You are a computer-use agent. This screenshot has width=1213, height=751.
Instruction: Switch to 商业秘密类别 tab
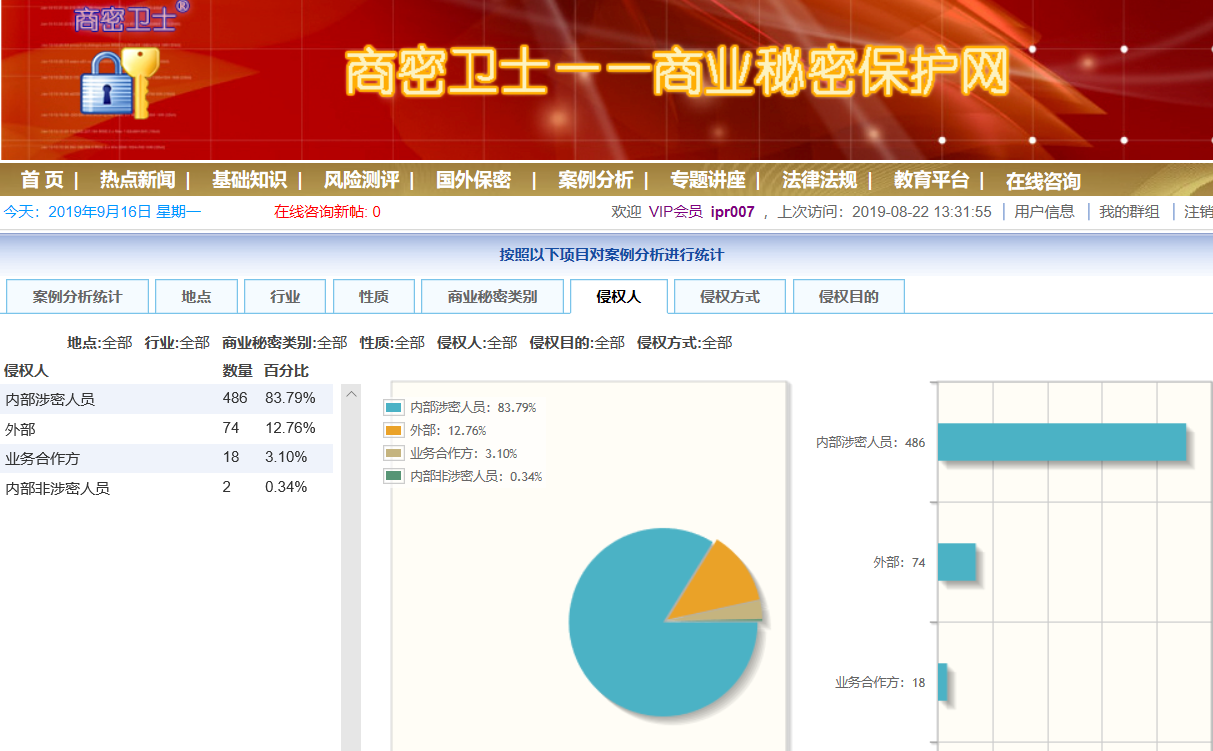click(492, 296)
